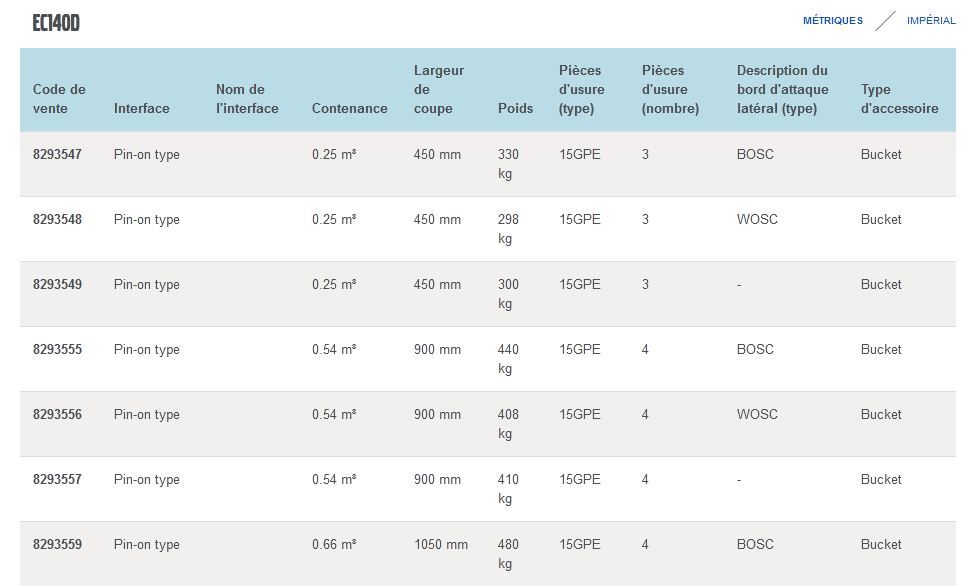Switch units to MÉTRIQUES

[x=832, y=21]
